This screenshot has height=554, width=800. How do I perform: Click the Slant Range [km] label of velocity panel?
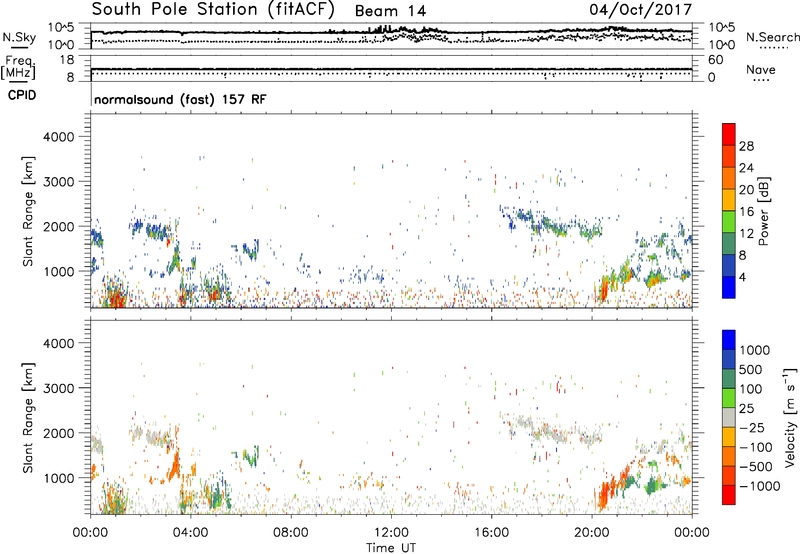[x=29, y=417]
